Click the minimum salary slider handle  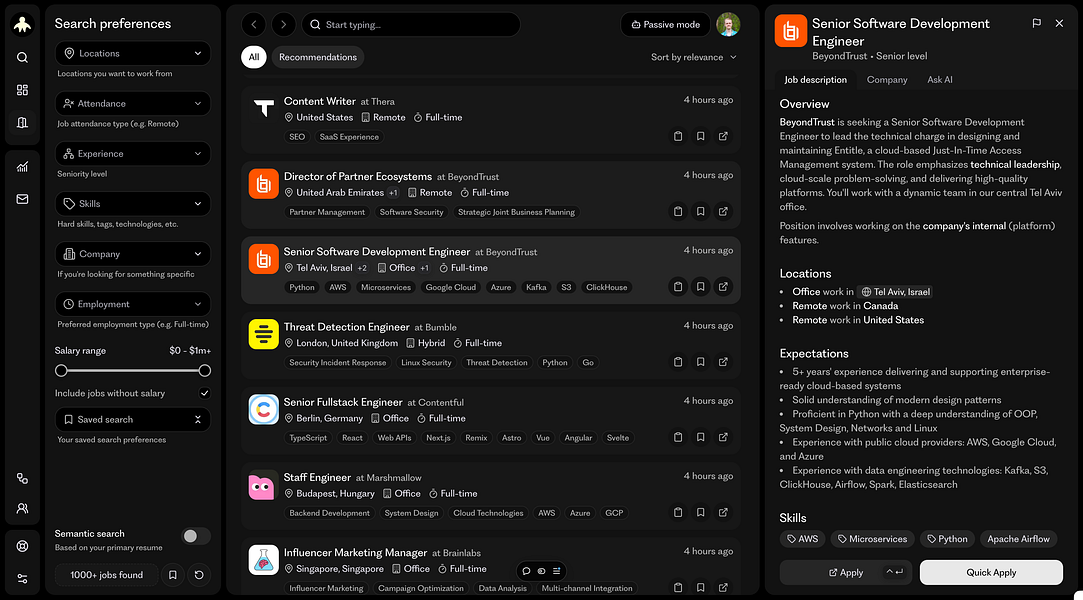(61, 371)
